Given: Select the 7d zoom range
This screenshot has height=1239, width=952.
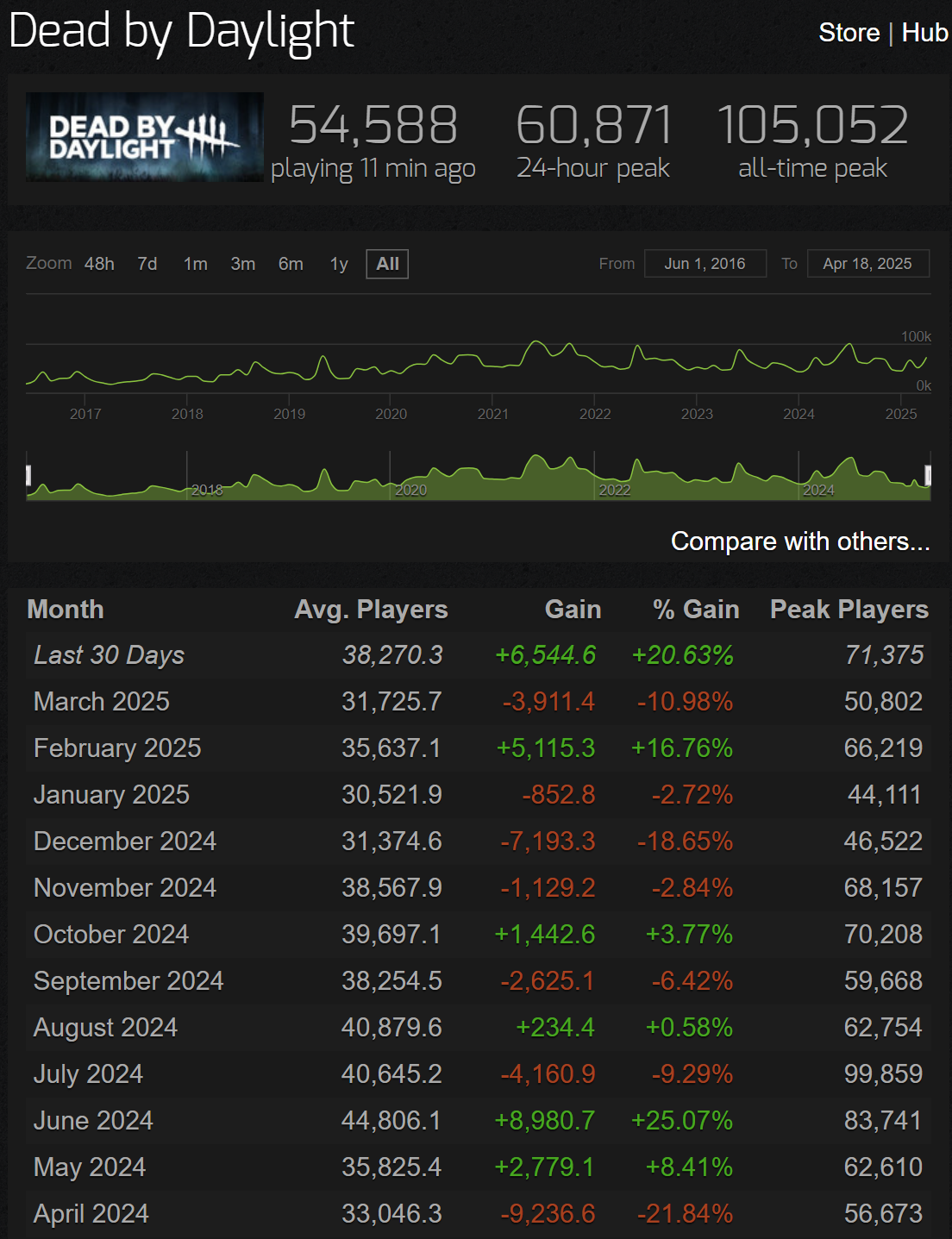Looking at the screenshot, I should pyautogui.click(x=147, y=264).
